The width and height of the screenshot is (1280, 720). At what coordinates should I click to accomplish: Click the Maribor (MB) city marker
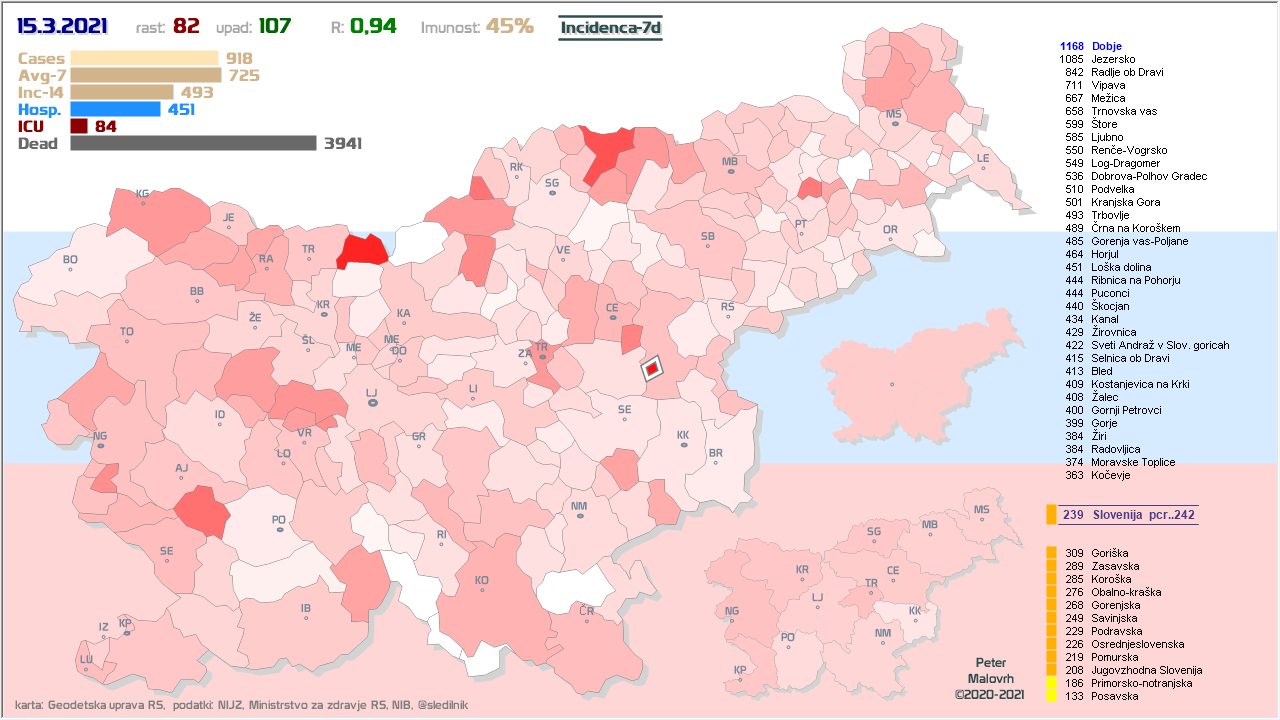[x=731, y=172]
